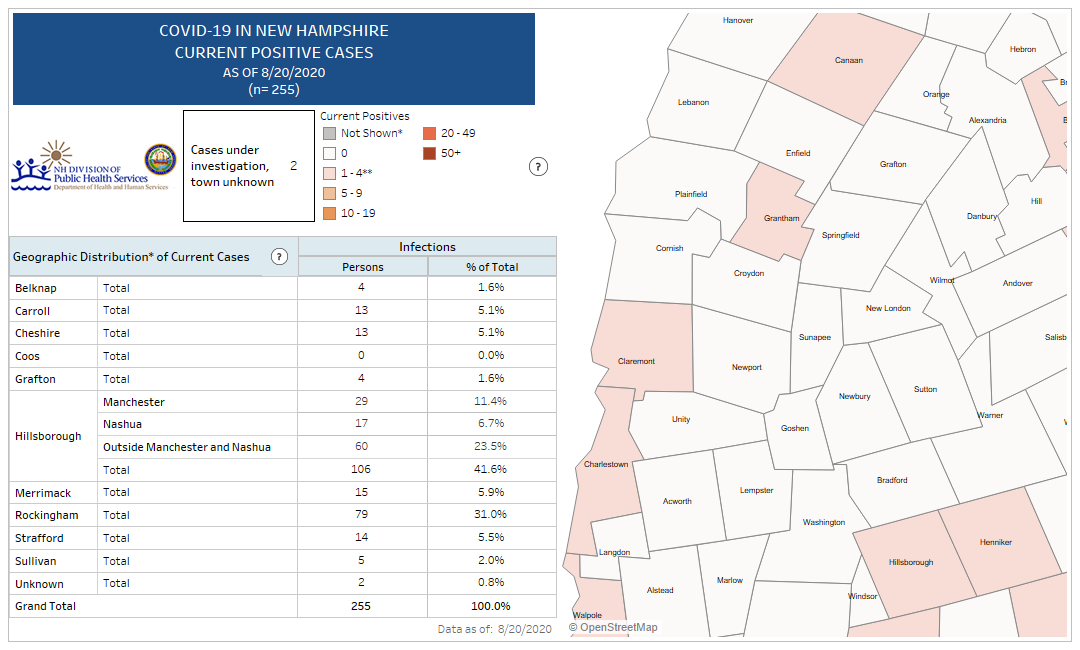Click the help icon beside the legend
The width and height of the screenshot is (1080, 650).
pyautogui.click(x=537, y=166)
